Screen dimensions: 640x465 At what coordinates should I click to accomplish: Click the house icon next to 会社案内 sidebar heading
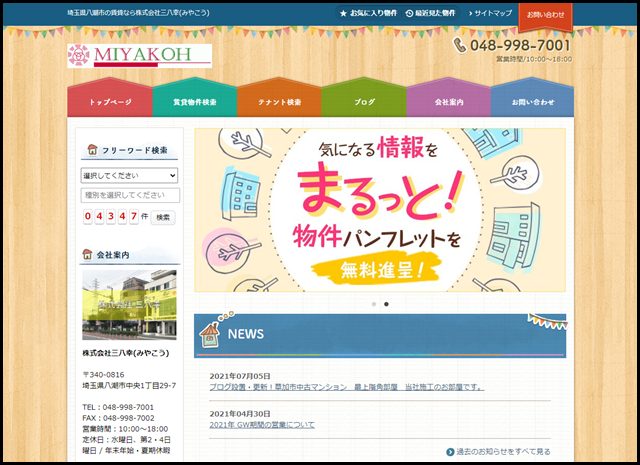[x=87, y=254]
